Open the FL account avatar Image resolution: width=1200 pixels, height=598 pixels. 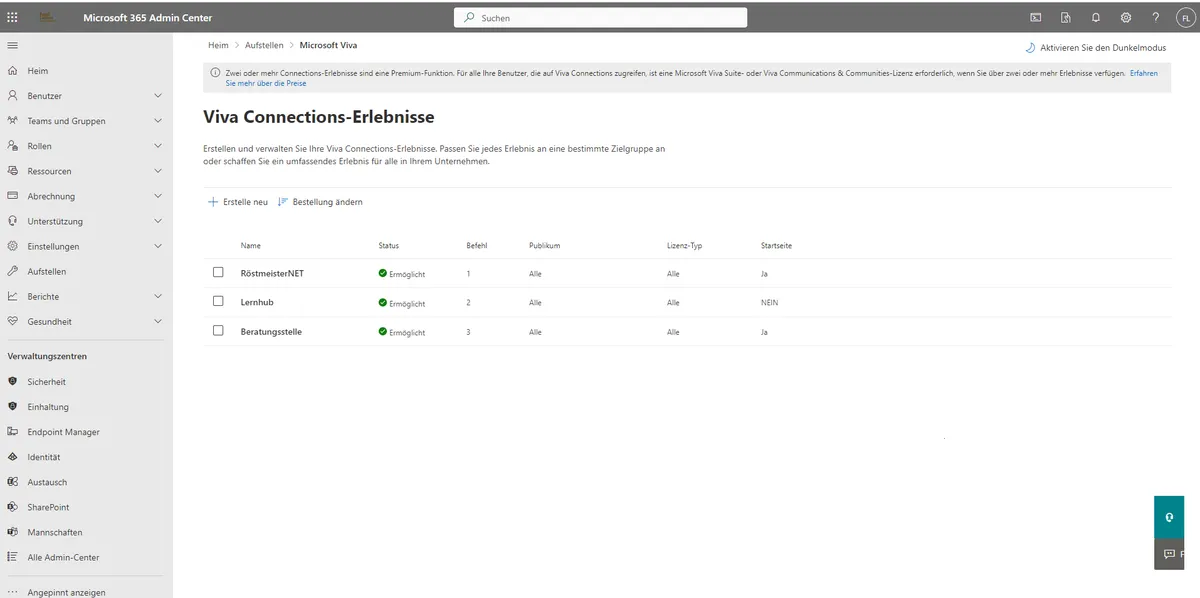(1184, 17)
